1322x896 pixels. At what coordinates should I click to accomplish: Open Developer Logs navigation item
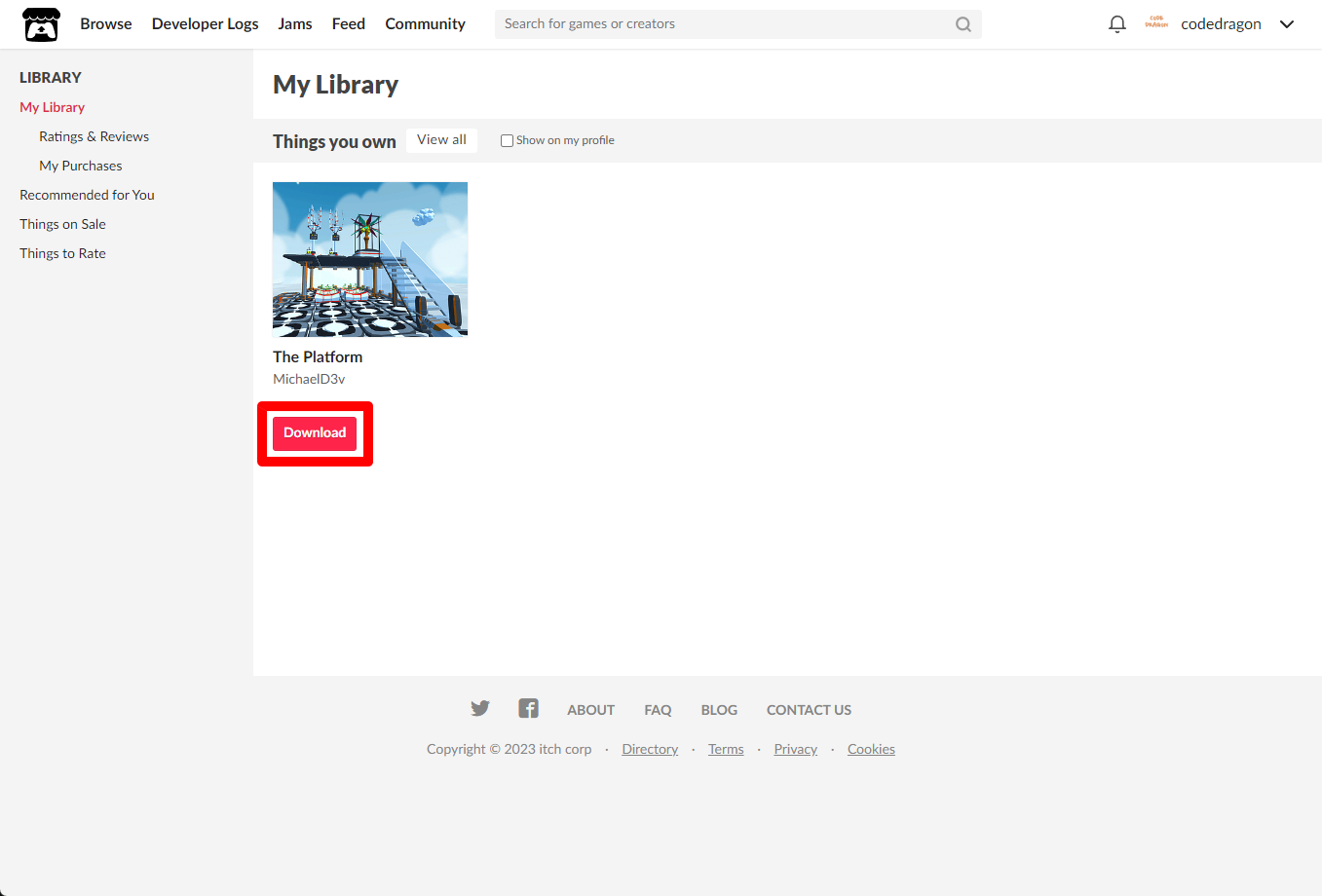point(206,23)
